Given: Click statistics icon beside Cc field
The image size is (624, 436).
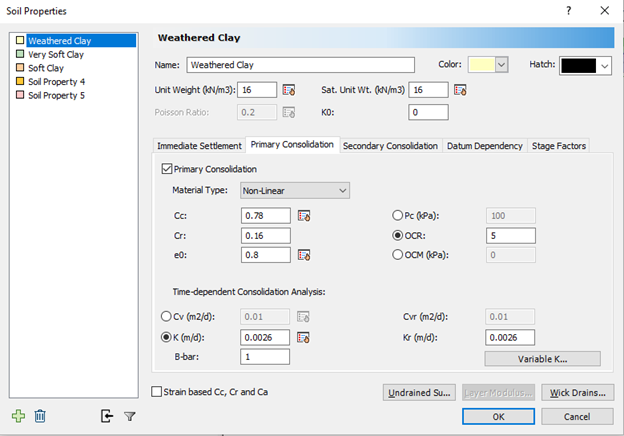Looking at the screenshot, I should (304, 215).
